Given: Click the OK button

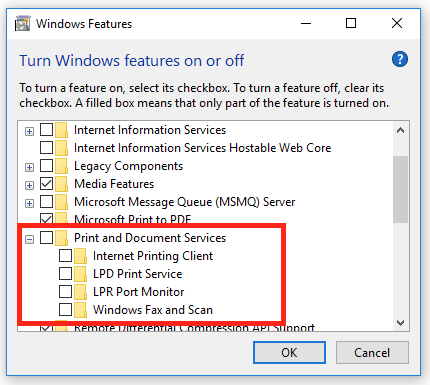Looking at the screenshot, I should (x=289, y=352).
